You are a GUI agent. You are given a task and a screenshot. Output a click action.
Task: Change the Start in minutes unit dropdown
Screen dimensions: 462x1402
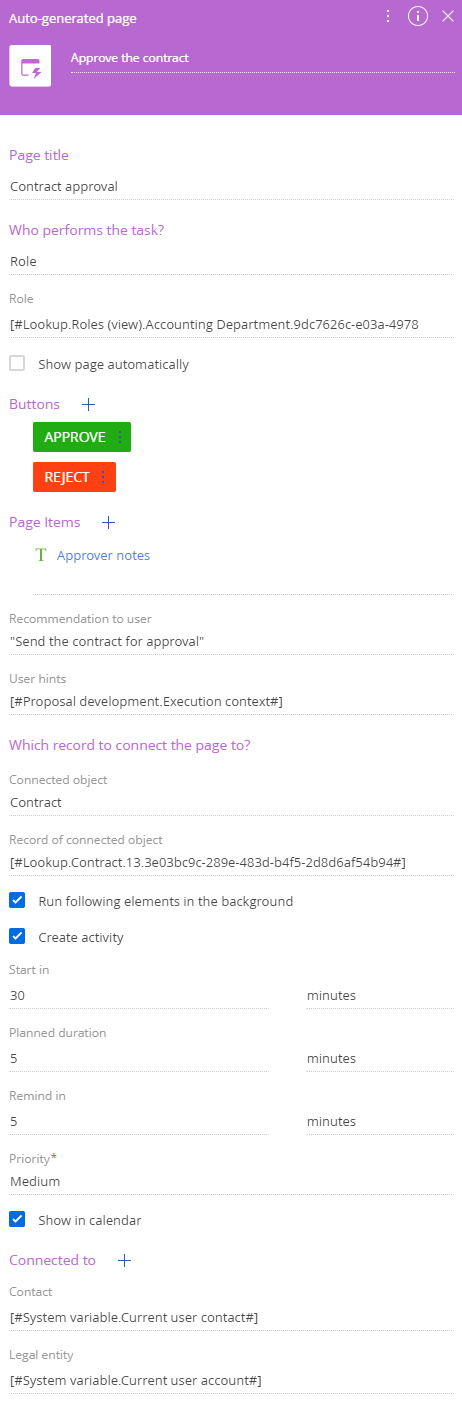pyautogui.click(x=380, y=995)
